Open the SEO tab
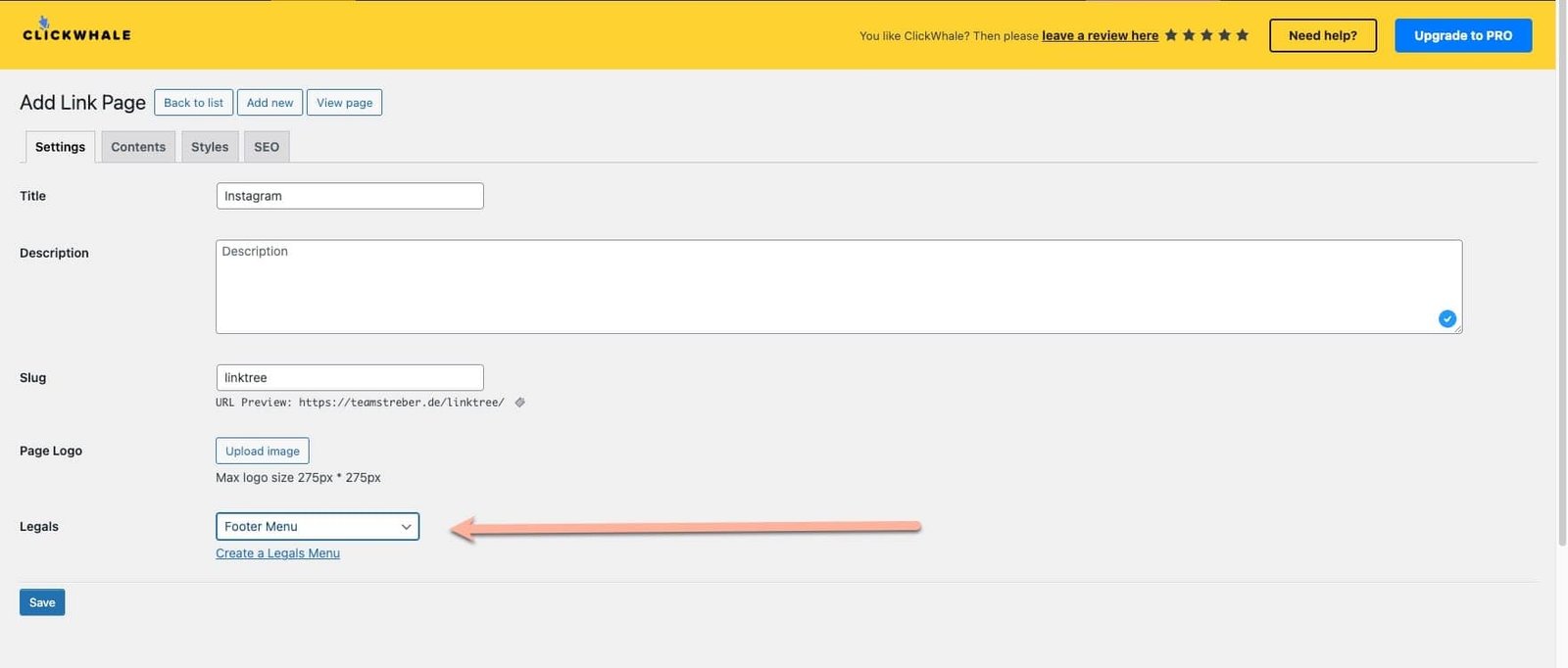The width and height of the screenshot is (1568, 668). (x=267, y=147)
